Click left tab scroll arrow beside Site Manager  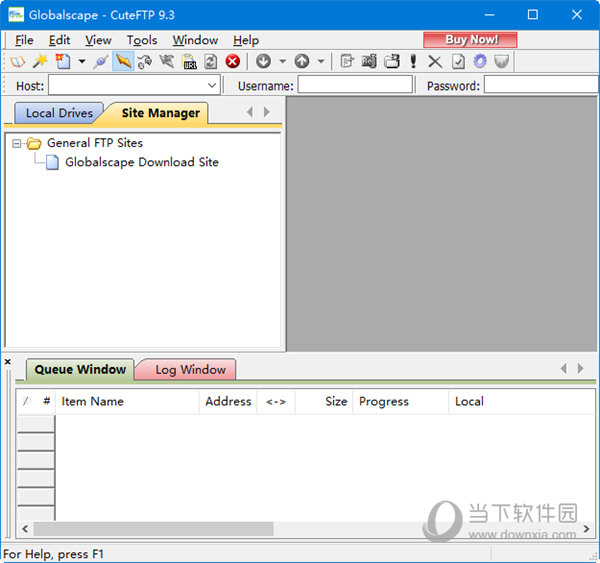pos(250,112)
